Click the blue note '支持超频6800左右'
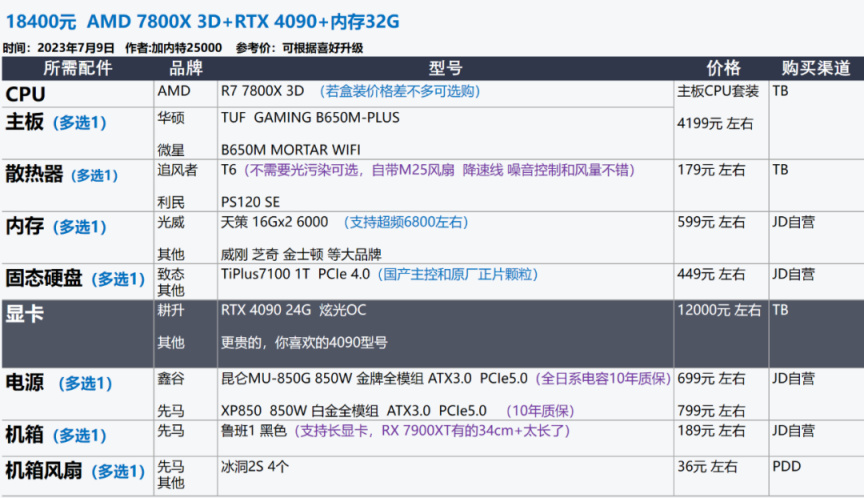Image resolution: width=864 pixels, height=498 pixels. click(x=406, y=222)
